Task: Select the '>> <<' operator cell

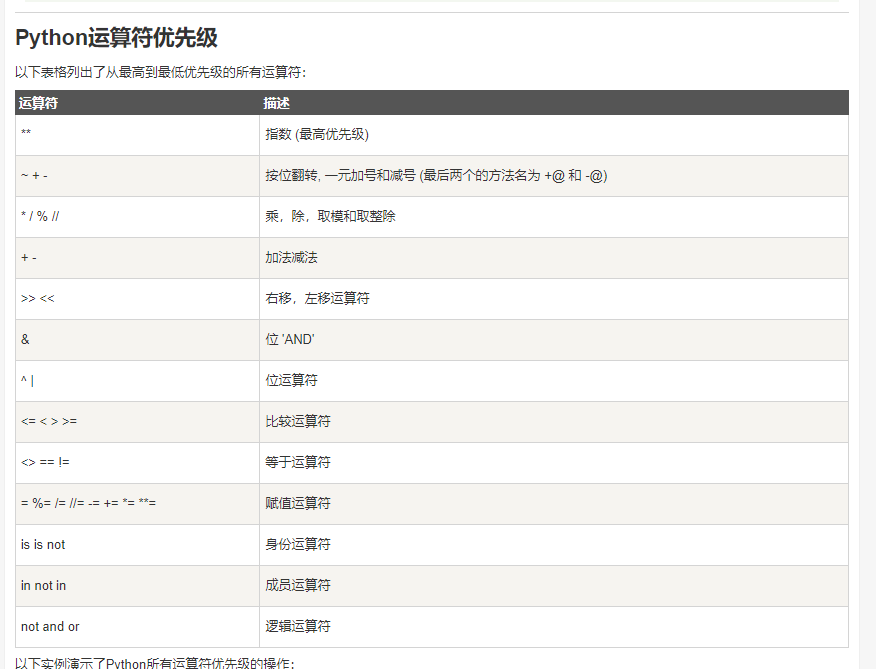Action: tap(137, 299)
